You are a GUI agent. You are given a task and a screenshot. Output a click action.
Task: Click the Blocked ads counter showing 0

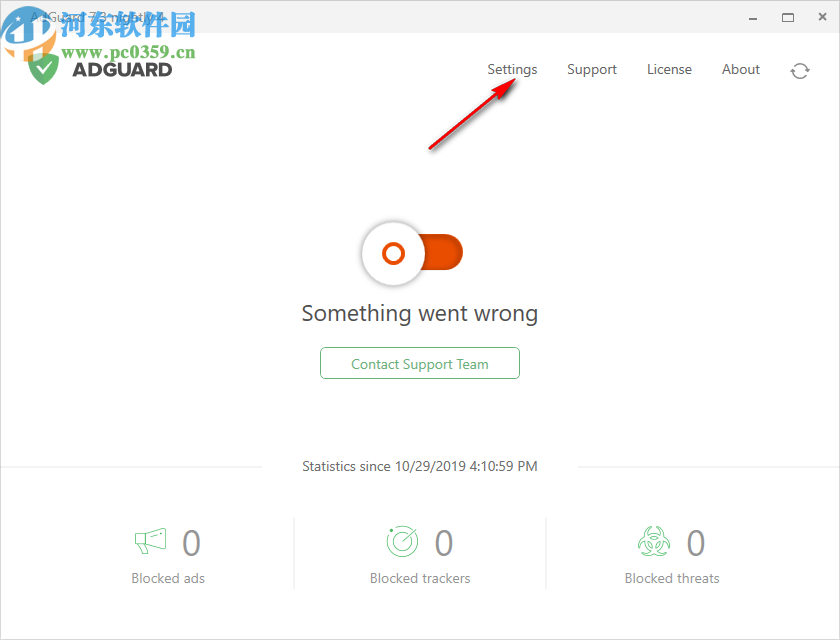tap(191, 541)
